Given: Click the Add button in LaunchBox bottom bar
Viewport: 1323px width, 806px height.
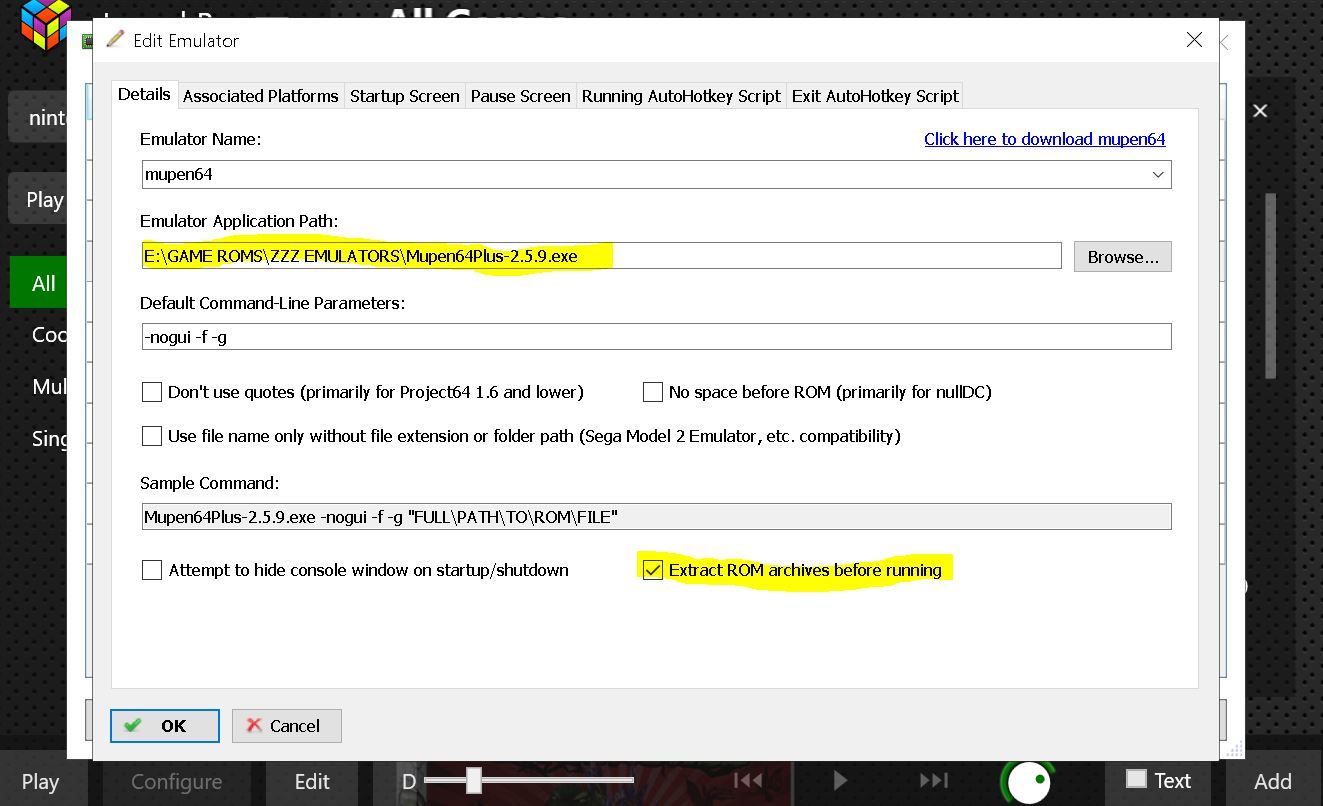Looking at the screenshot, I should point(1273,782).
